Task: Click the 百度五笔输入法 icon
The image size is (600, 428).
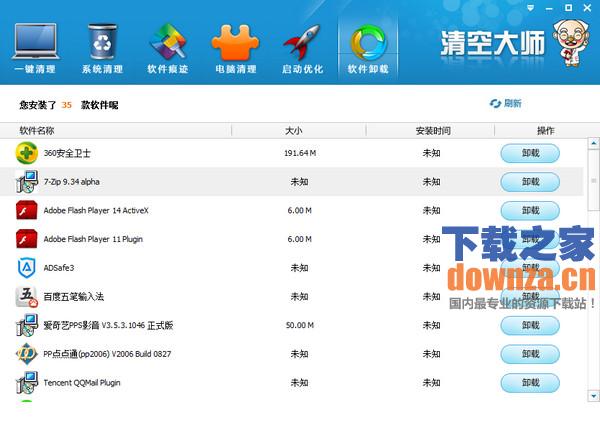Action: coord(26,296)
